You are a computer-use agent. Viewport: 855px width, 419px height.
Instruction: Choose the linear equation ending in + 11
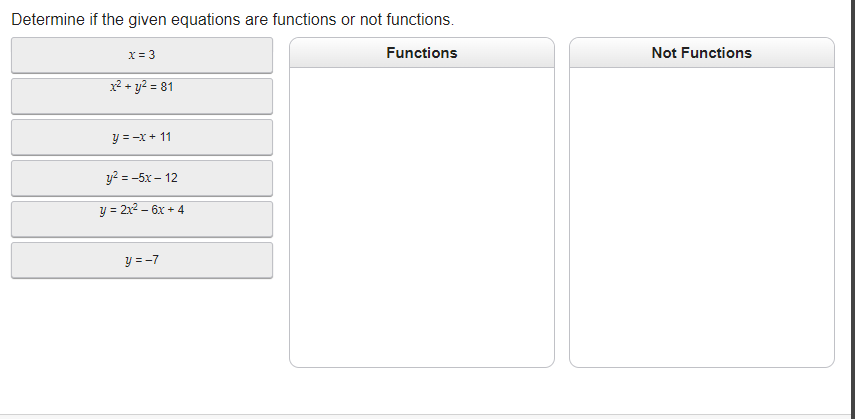pyautogui.click(x=142, y=137)
